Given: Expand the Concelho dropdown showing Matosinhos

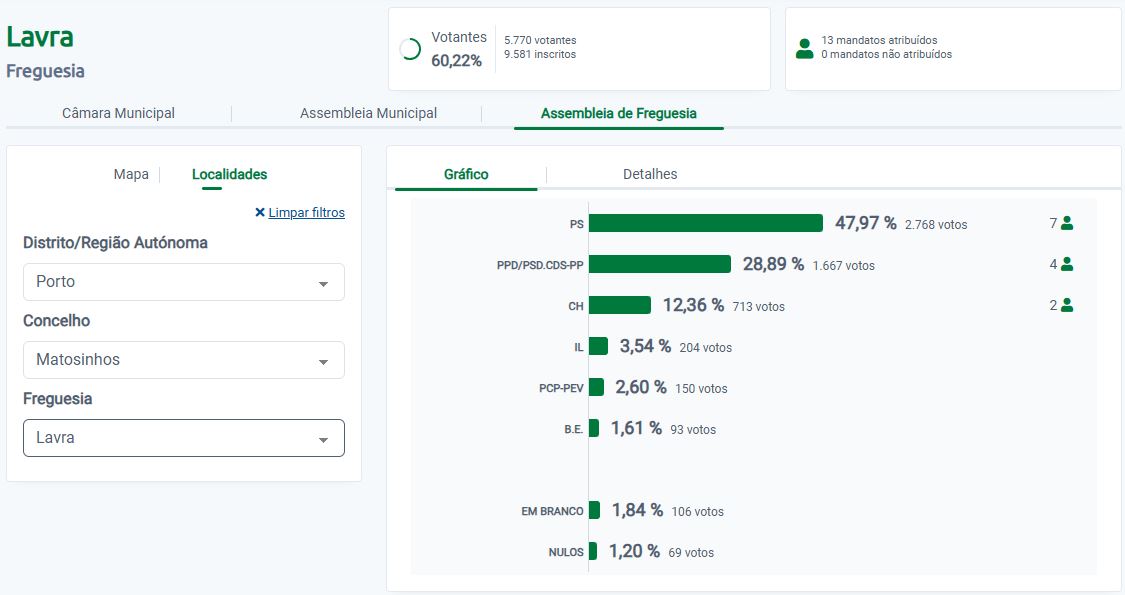Looking at the screenshot, I should point(184,360).
